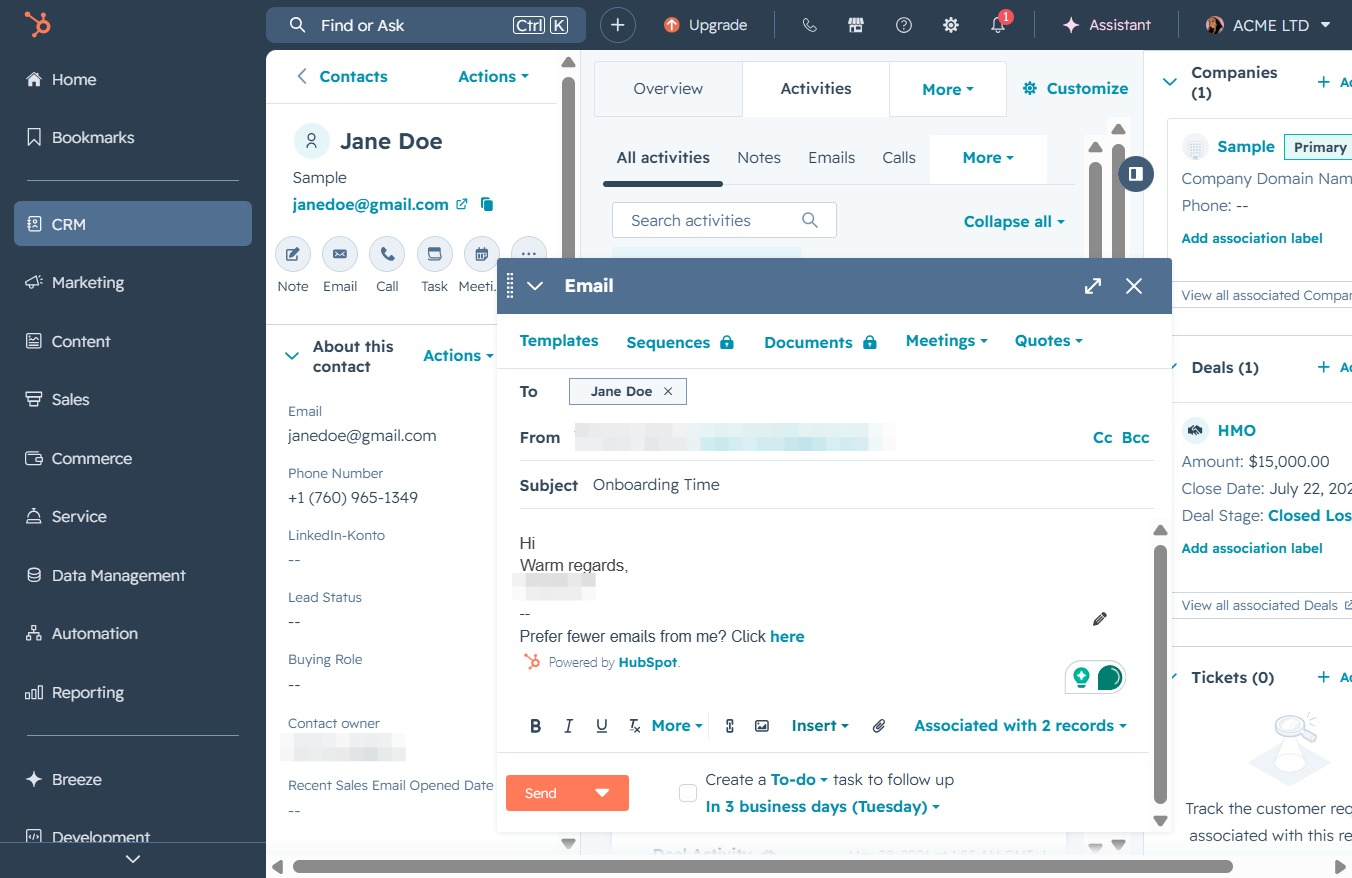The image size is (1352, 878).
Task: Apply bold formatting in the email
Action: click(535, 726)
